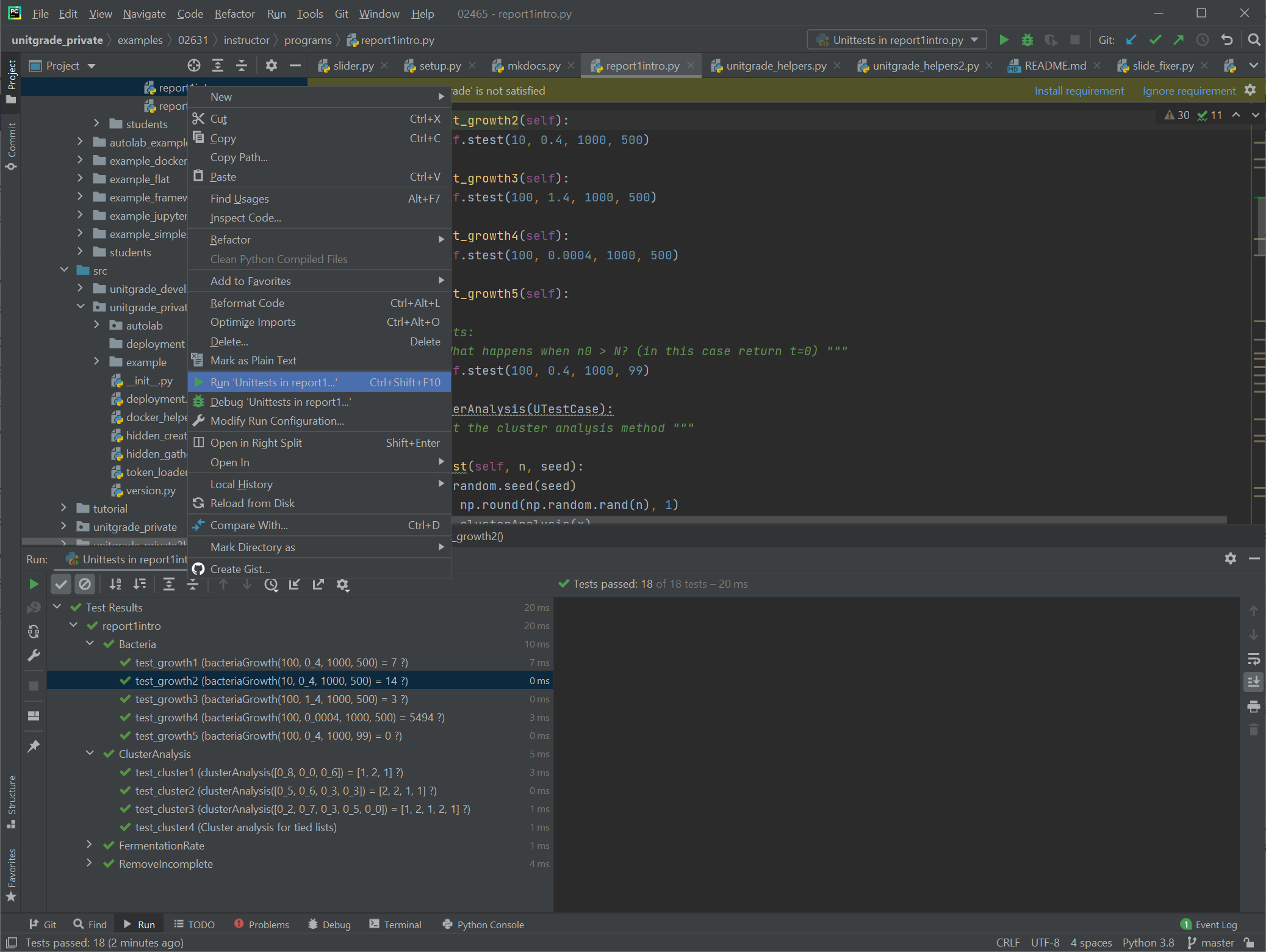The height and width of the screenshot is (952, 1266).
Task: Click the Run 'Unittests in report1...' option
Action: click(275, 382)
